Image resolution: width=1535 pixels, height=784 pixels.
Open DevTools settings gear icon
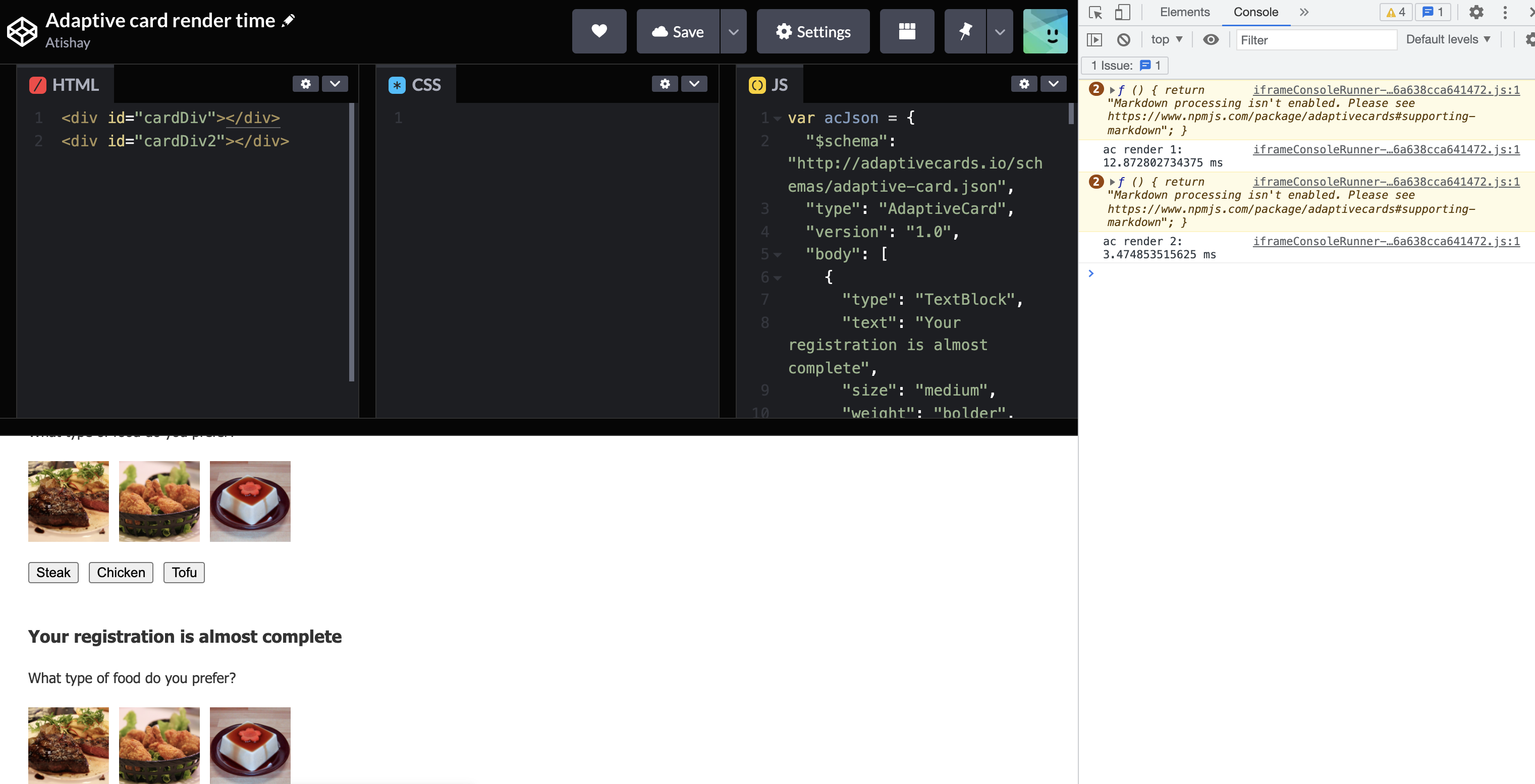coord(1475,12)
